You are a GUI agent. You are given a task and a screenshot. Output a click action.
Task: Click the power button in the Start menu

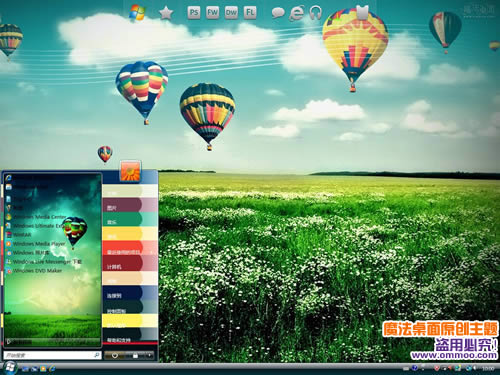[x=115, y=356]
